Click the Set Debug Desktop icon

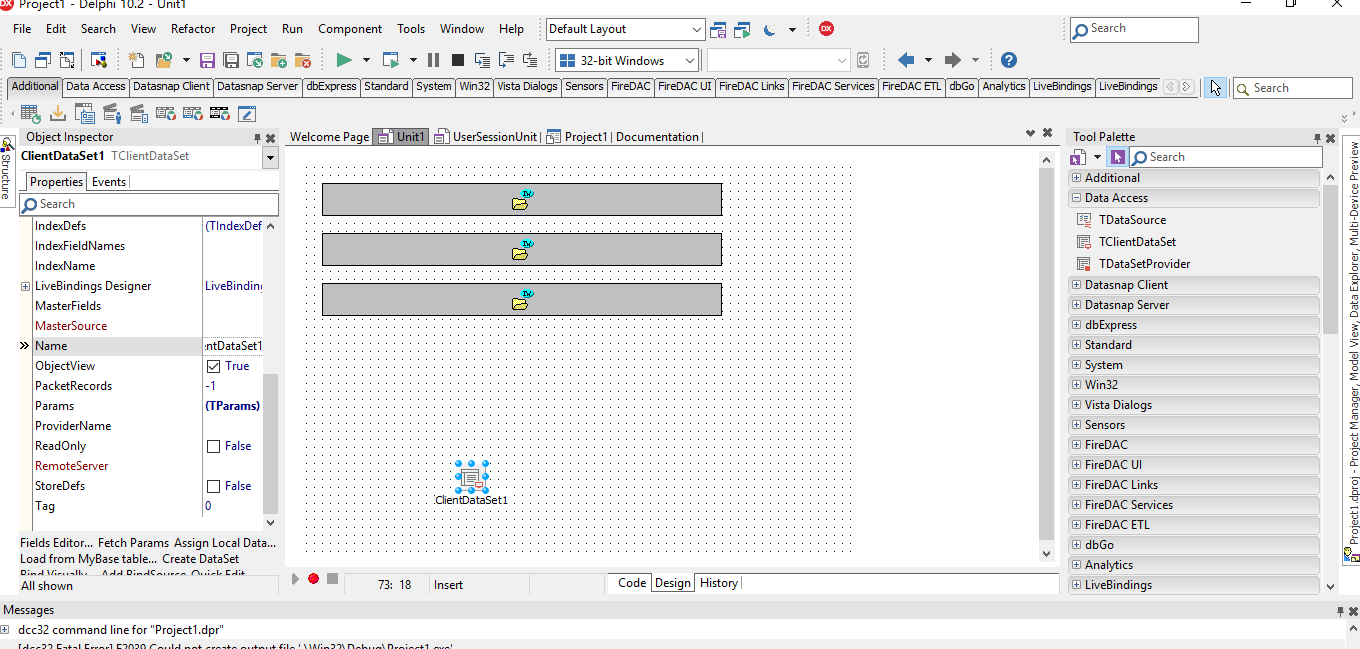pos(743,30)
